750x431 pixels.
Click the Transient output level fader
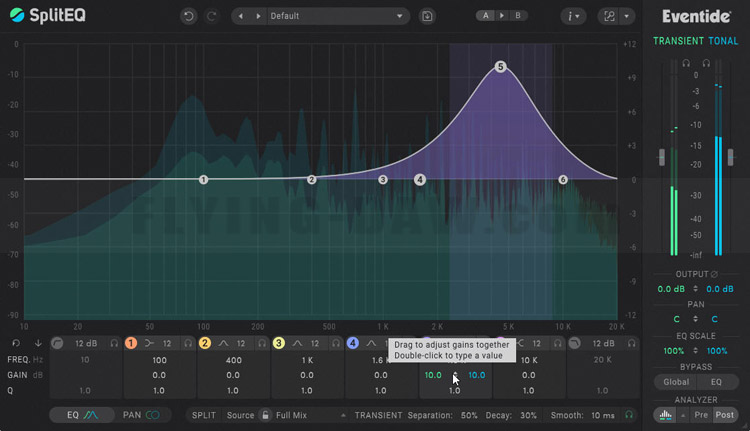[662, 157]
